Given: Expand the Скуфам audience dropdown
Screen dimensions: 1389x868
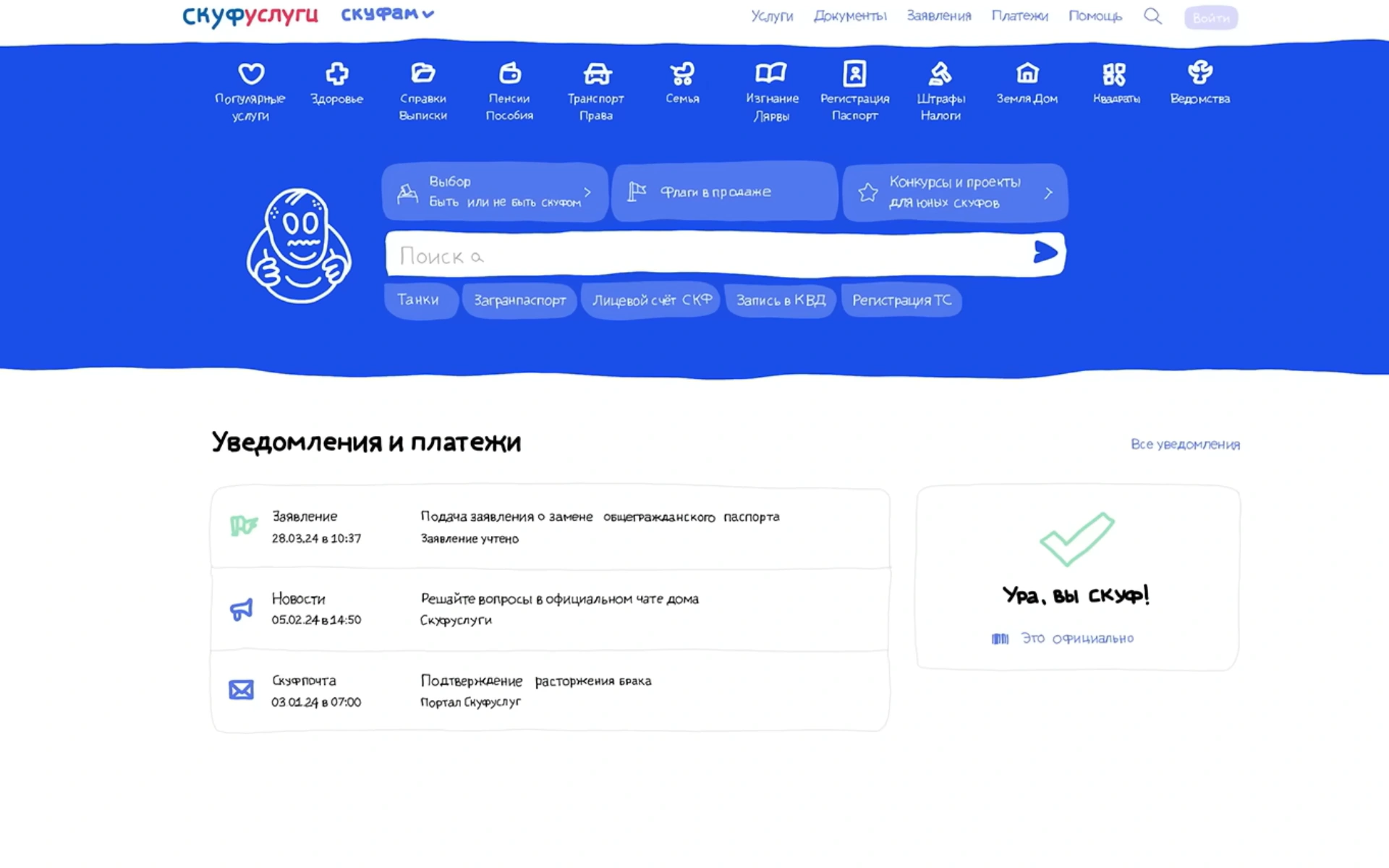Looking at the screenshot, I should 387,14.
